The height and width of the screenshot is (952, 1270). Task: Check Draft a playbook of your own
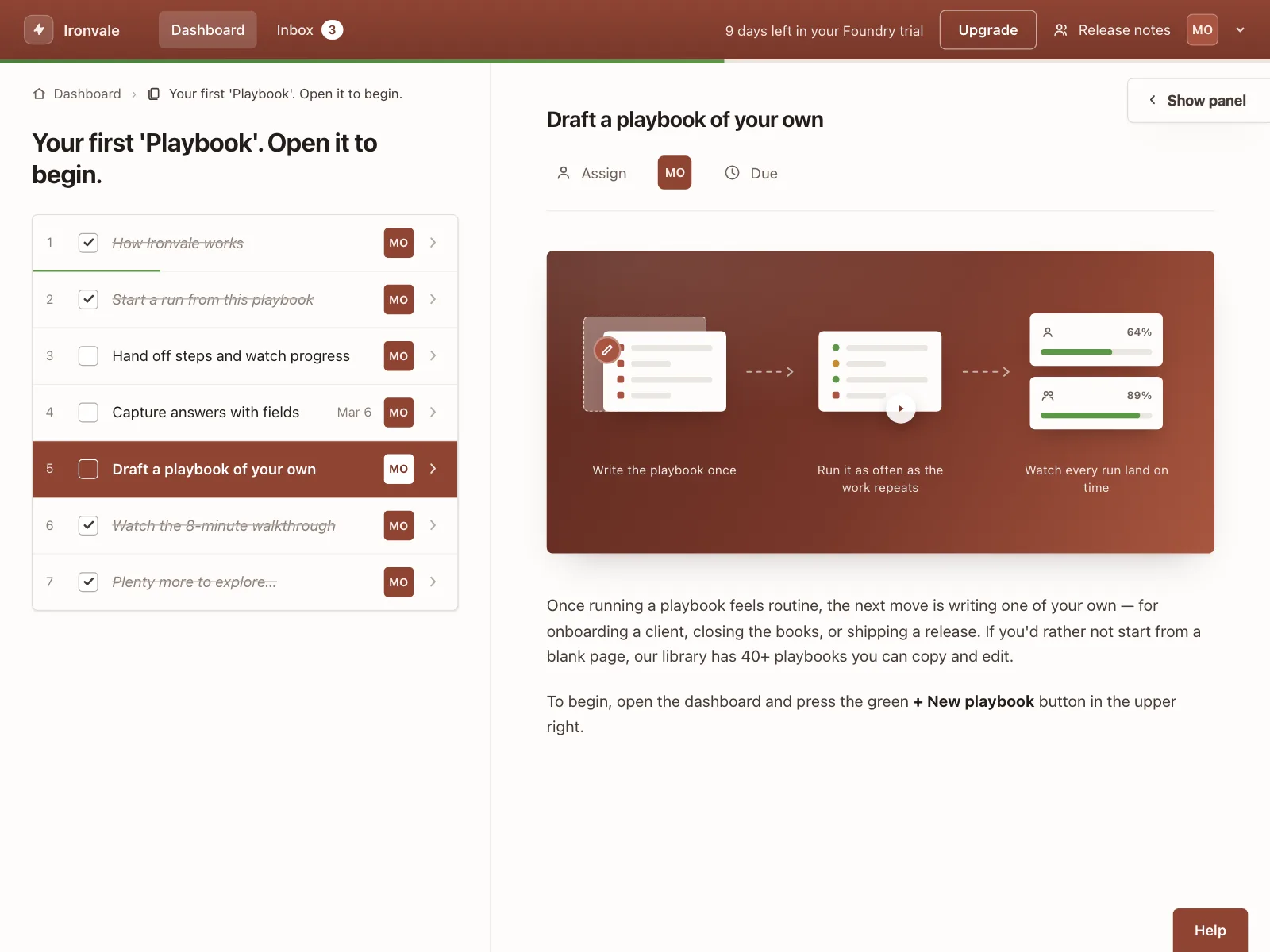88,469
